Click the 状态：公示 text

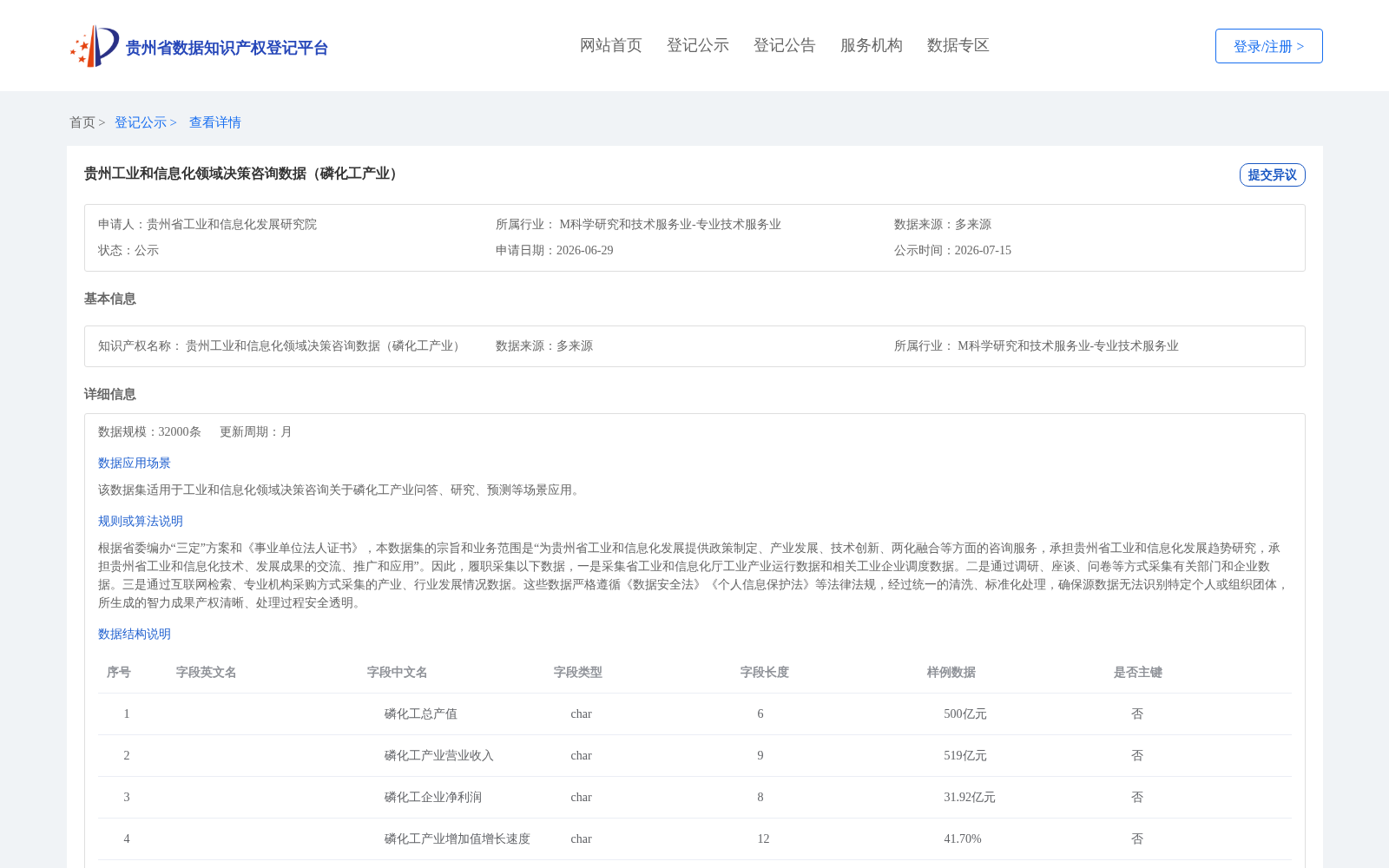(128, 250)
